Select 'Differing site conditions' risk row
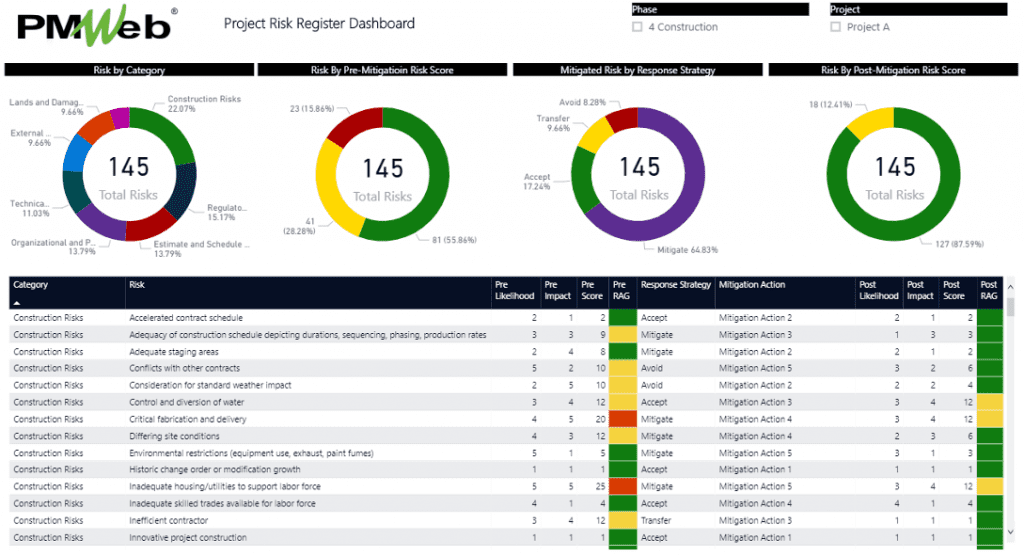1024x556 pixels. [506, 436]
